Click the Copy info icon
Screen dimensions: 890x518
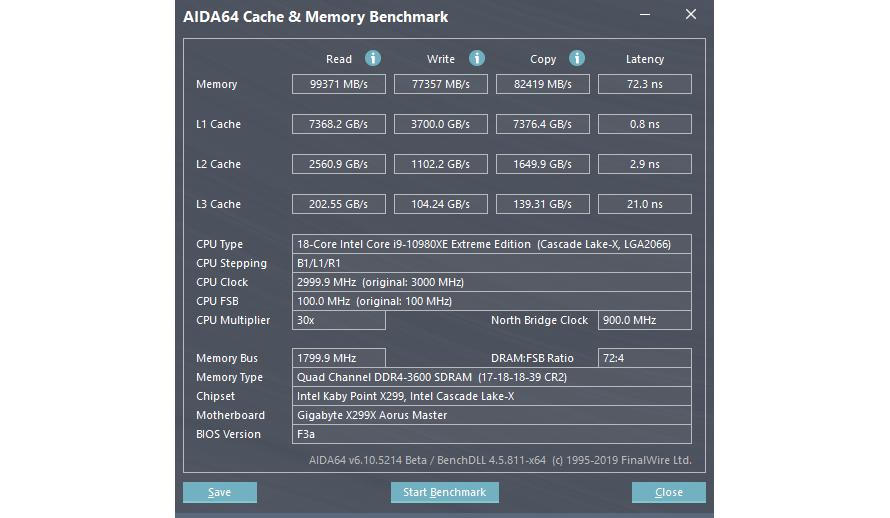(577, 58)
